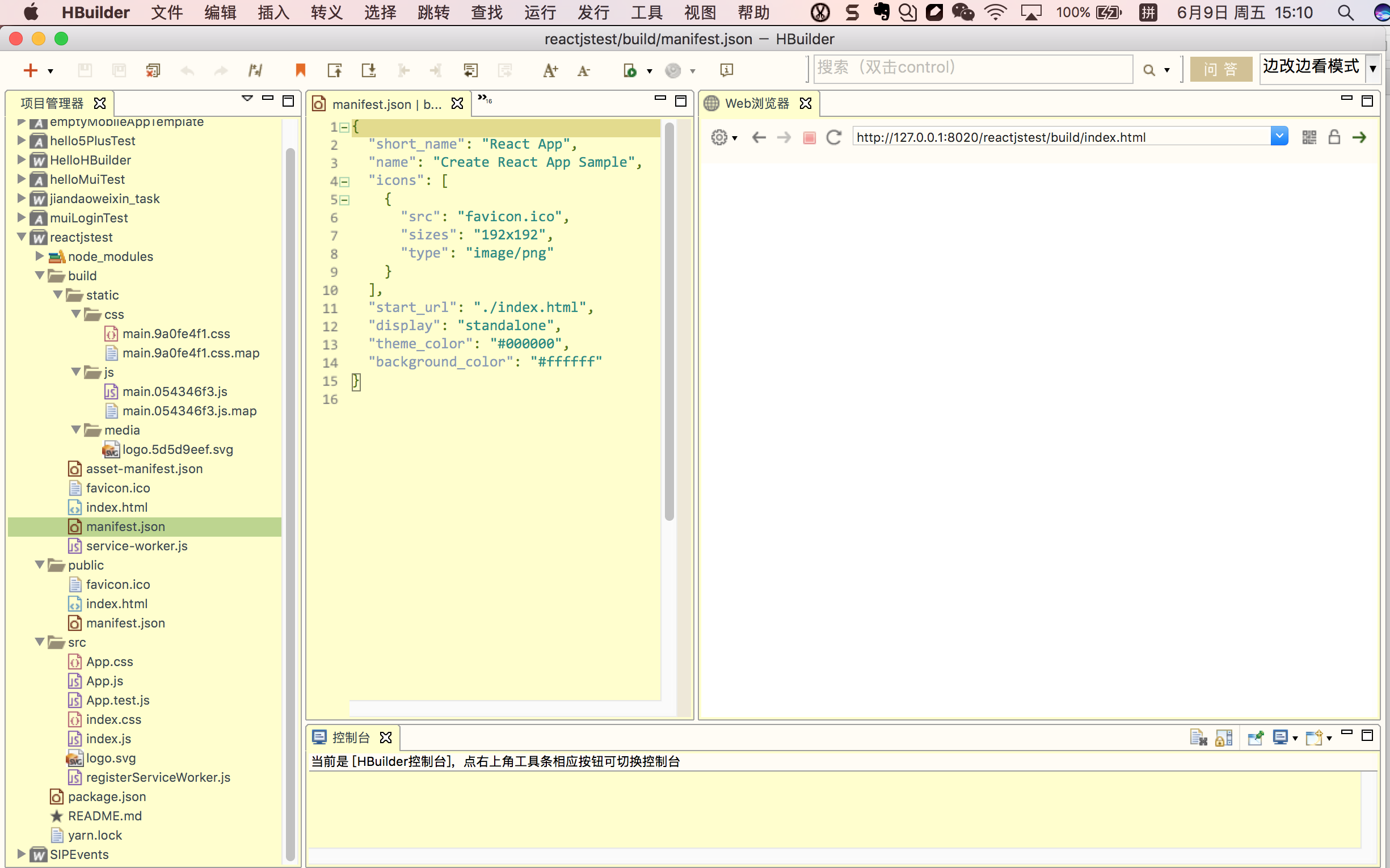
Task: Open the 运行 menu
Action: pyautogui.click(x=540, y=12)
